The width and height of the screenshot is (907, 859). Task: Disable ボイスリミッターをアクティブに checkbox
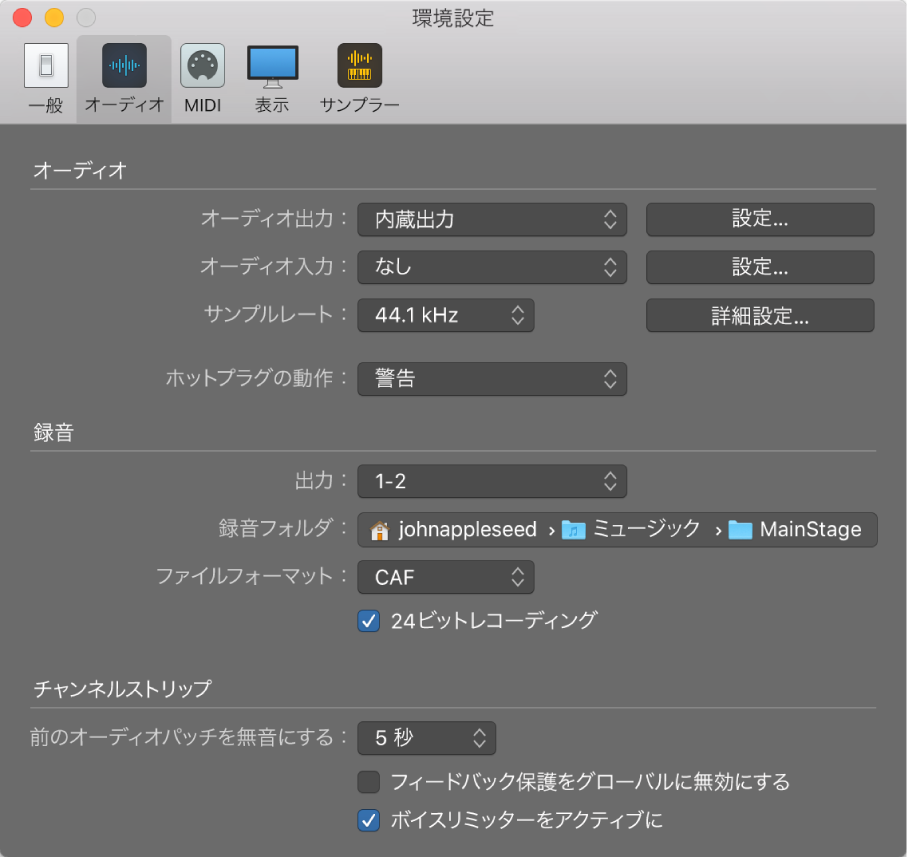click(x=369, y=820)
